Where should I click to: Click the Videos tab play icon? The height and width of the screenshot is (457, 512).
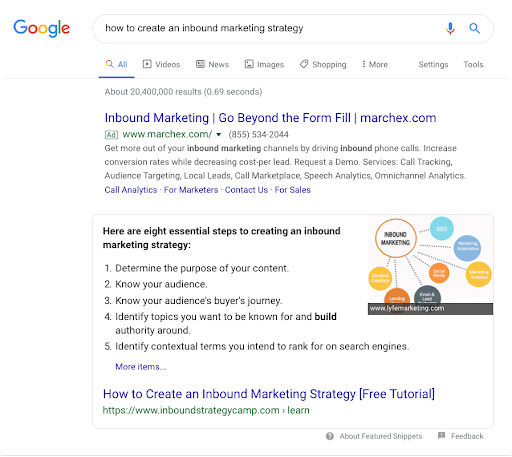(147, 64)
